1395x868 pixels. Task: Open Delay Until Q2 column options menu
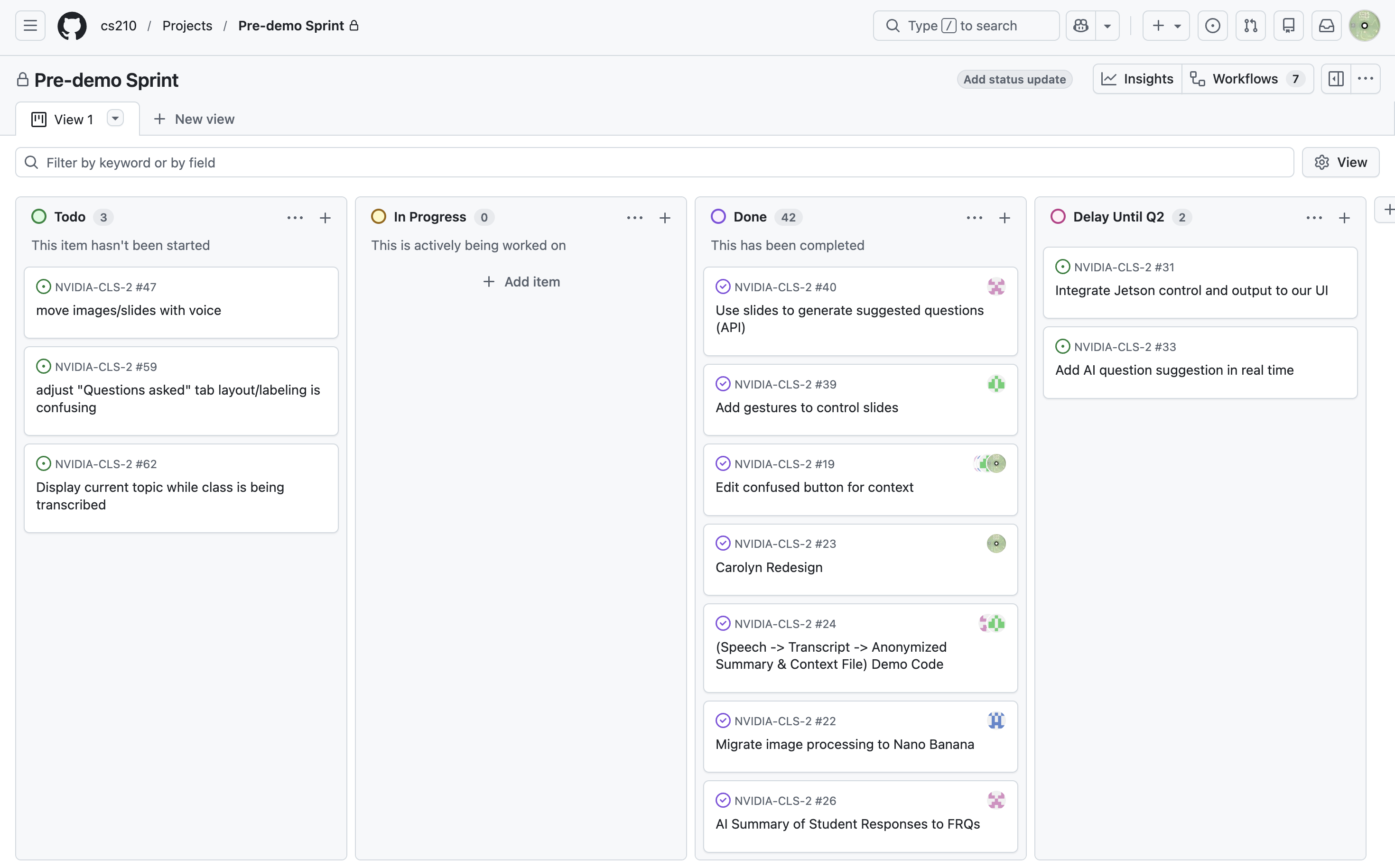1314,218
